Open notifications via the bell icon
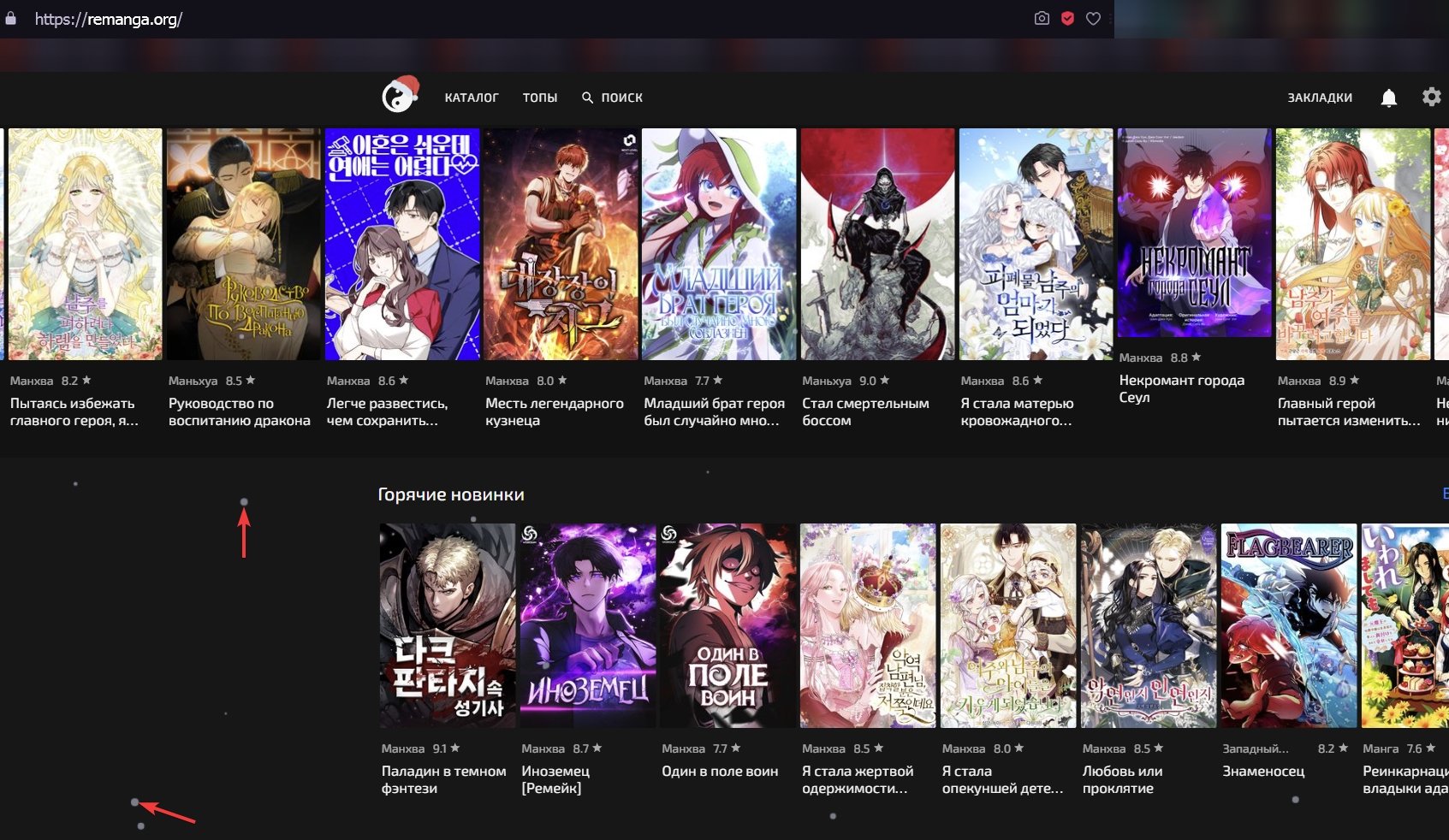This screenshot has width=1449, height=840. tap(1389, 97)
